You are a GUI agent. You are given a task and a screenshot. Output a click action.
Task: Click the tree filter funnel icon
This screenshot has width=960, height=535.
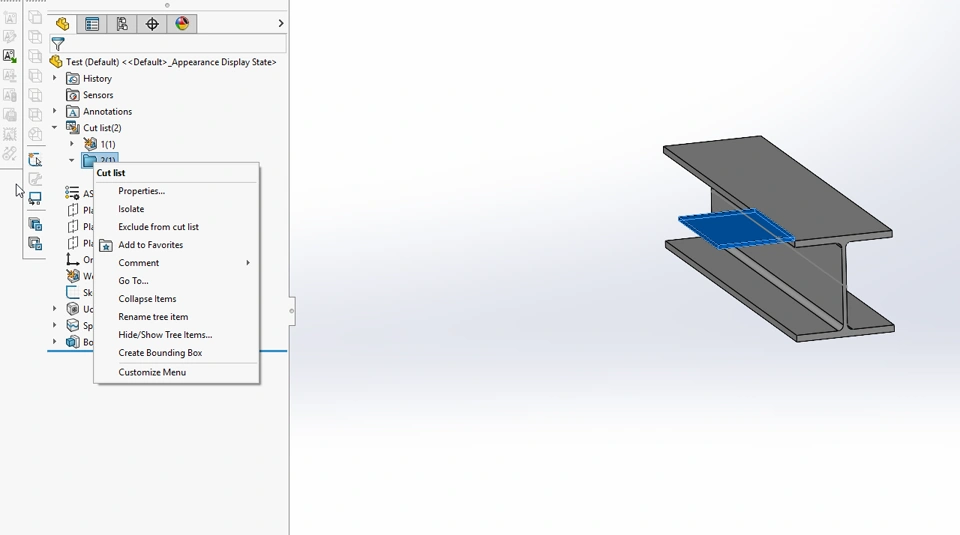[58, 44]
